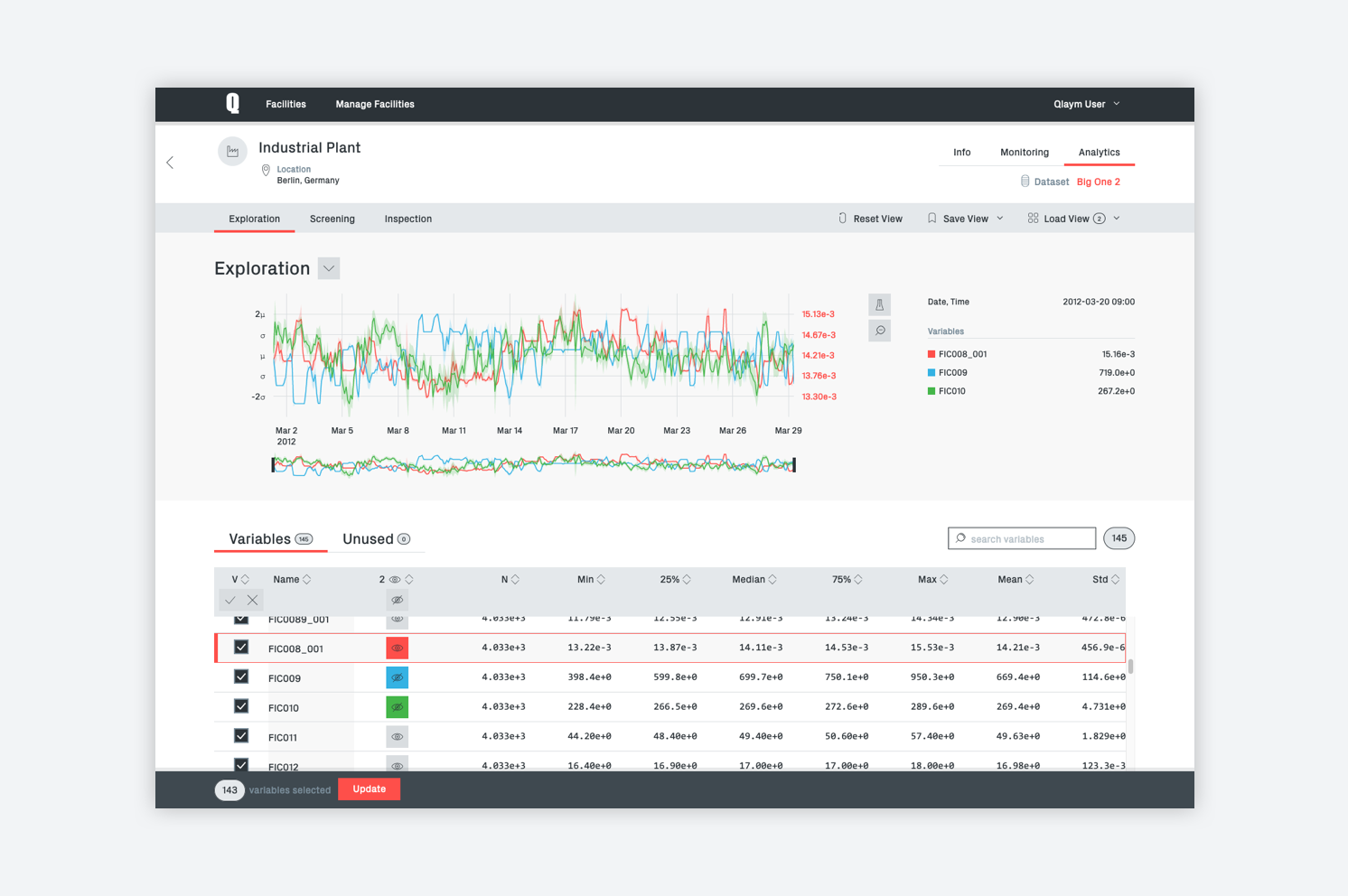
Task: Open the Monitoring tab
Action: tap(1025, 153)
